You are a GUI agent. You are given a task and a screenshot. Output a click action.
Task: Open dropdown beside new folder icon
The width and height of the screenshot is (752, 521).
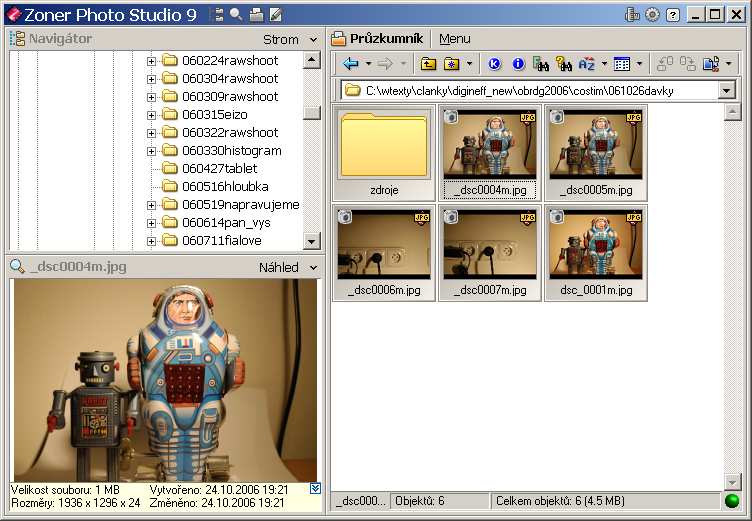point(469,63)
